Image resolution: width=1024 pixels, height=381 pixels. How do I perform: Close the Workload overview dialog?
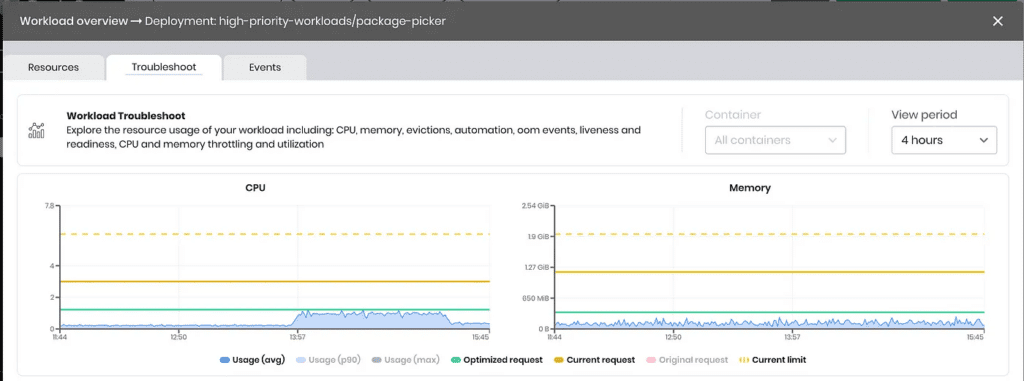[x=997, y=21]
